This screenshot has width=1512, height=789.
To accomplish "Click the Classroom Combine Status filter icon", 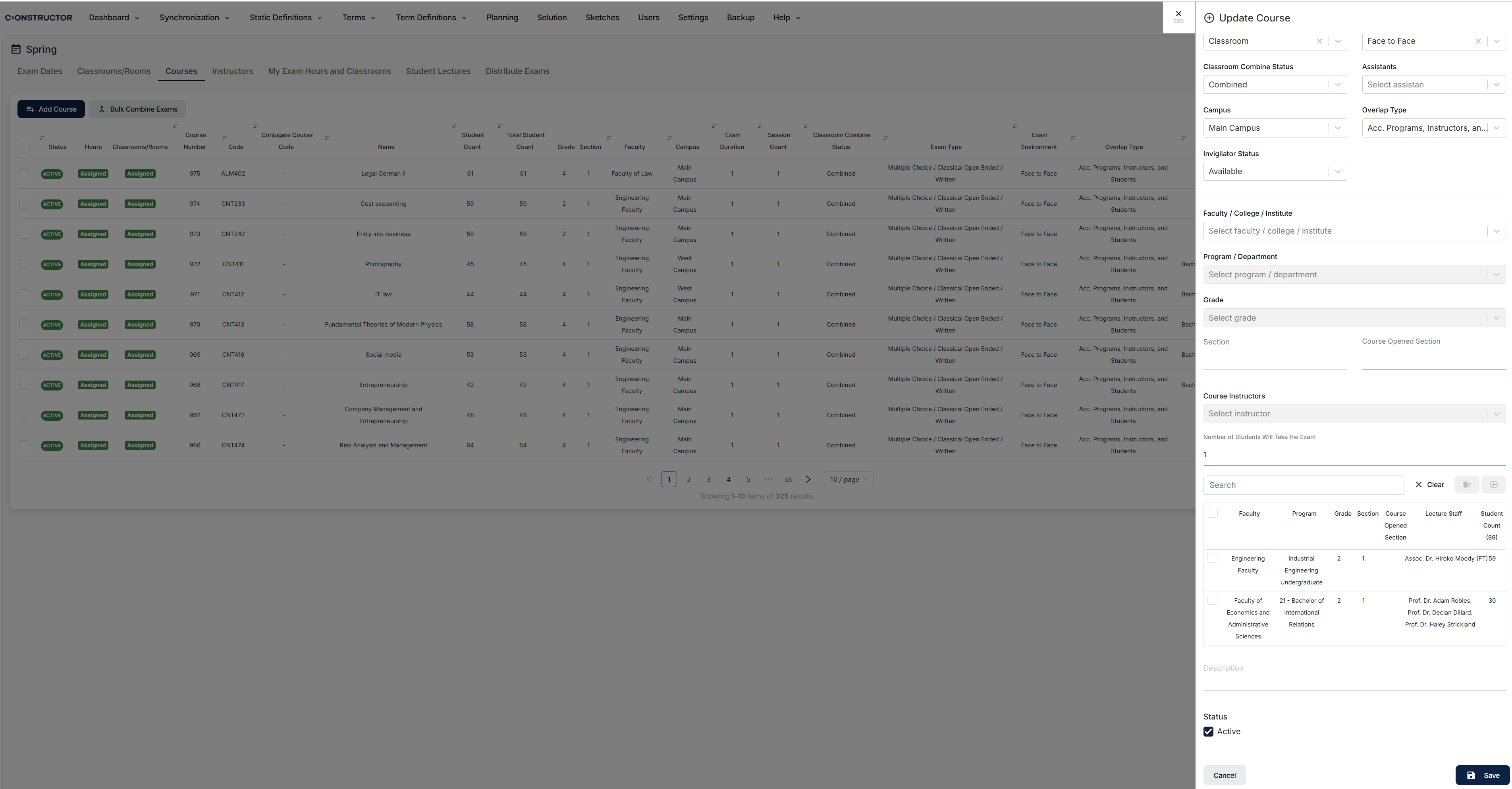I will (x=806, y=126).
